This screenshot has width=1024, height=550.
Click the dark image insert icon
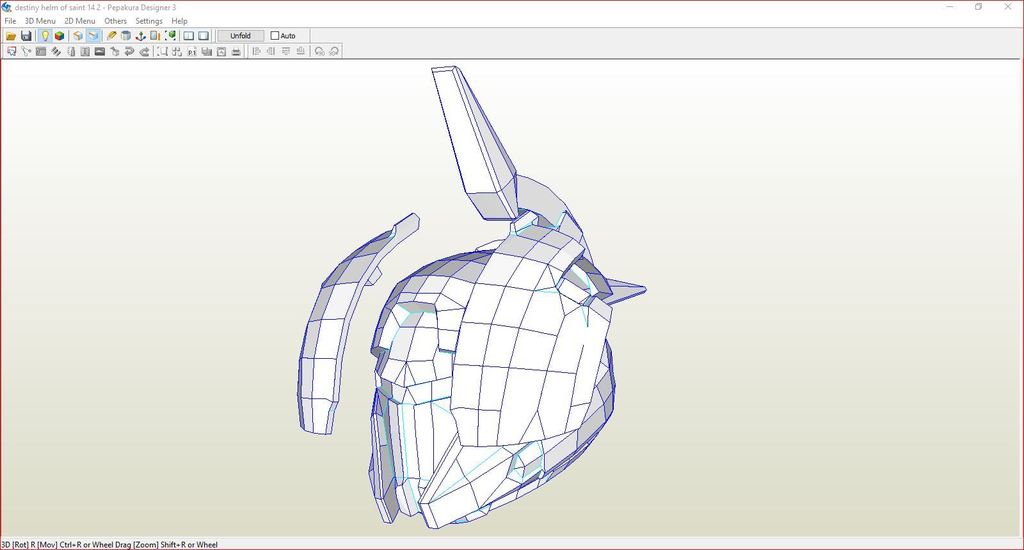100,52
